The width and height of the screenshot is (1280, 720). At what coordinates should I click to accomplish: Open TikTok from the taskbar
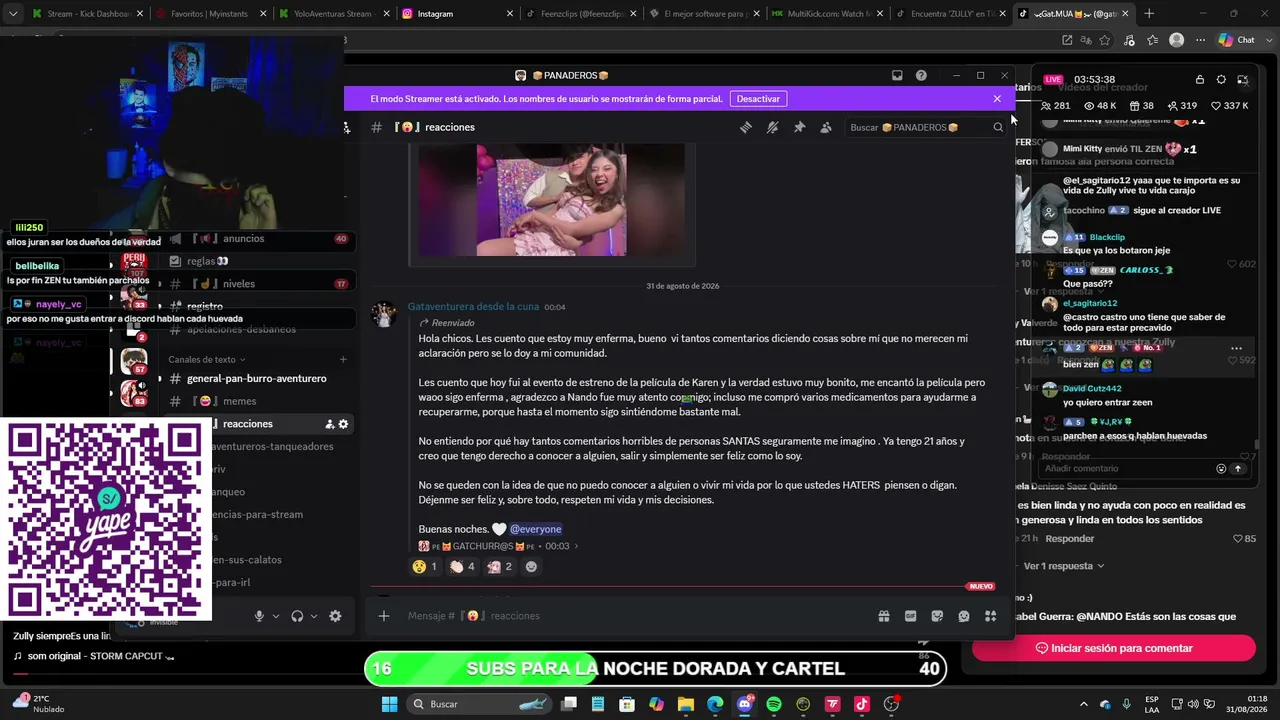(x=862, y=704)
